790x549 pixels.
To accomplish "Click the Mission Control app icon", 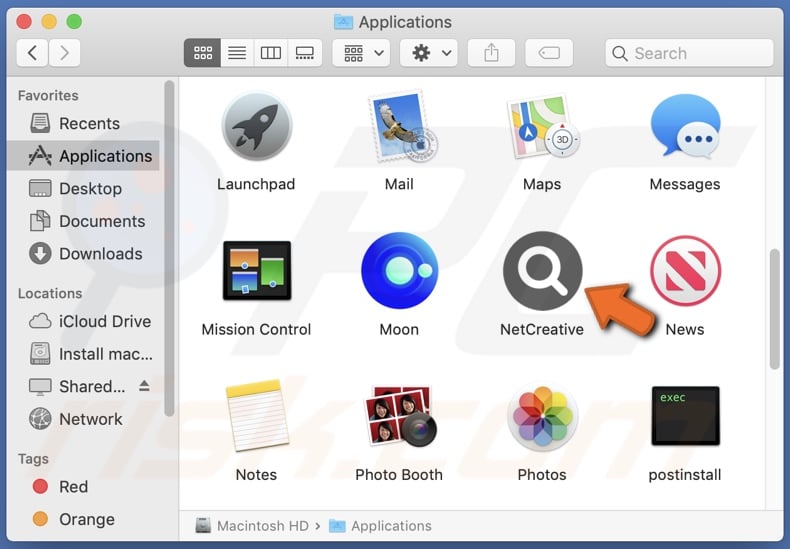I will [257, 270].
